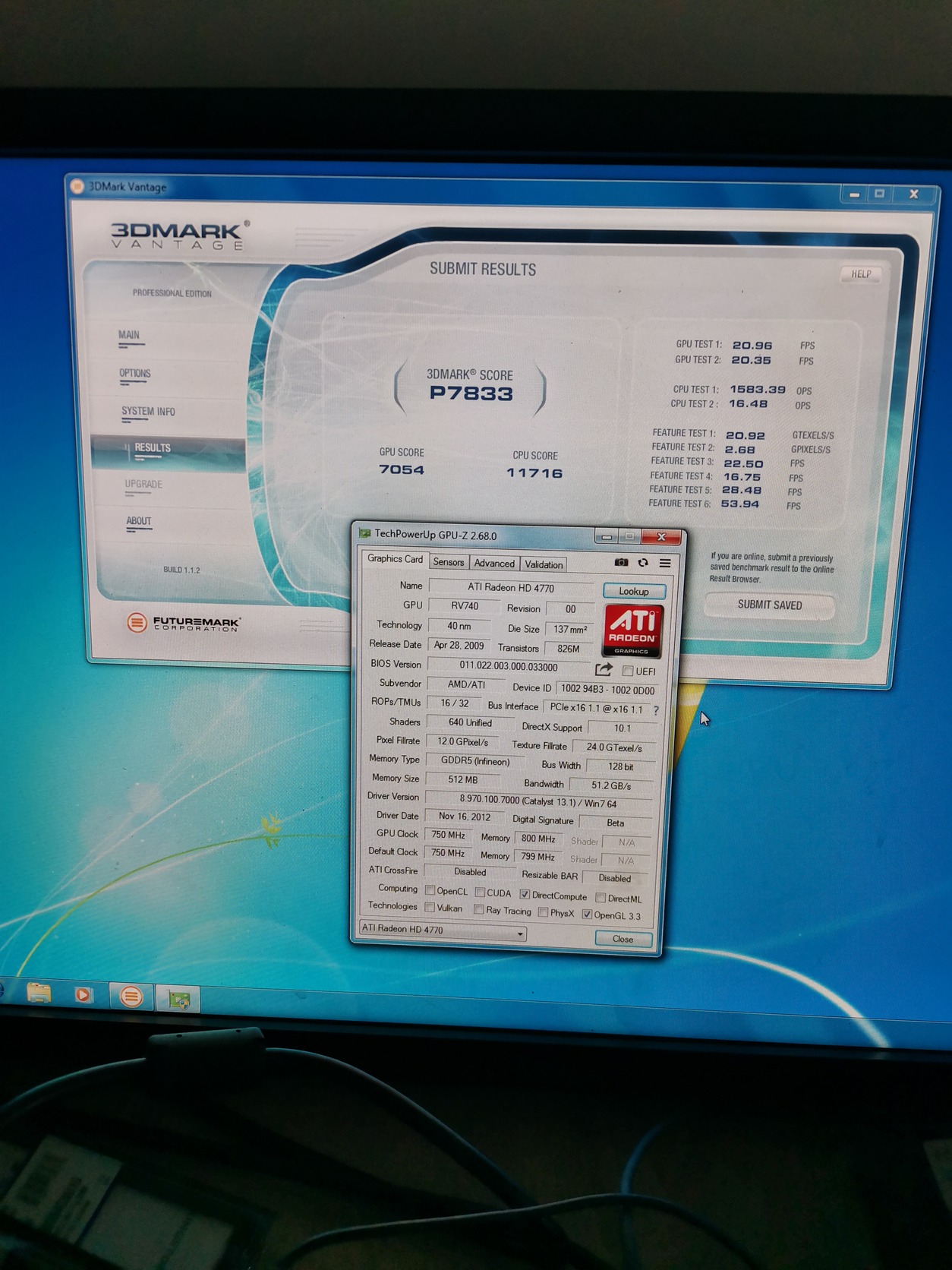Viewport: 952px width, 1270px height.
Task: Open the GPU-Z hamburger menu icon
Action: pyautogui.click(x=665, y=563)
